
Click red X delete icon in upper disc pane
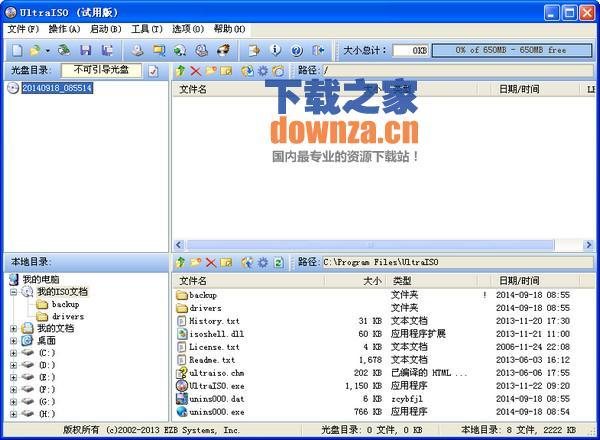pyautogui.click(x=195, y=71)
